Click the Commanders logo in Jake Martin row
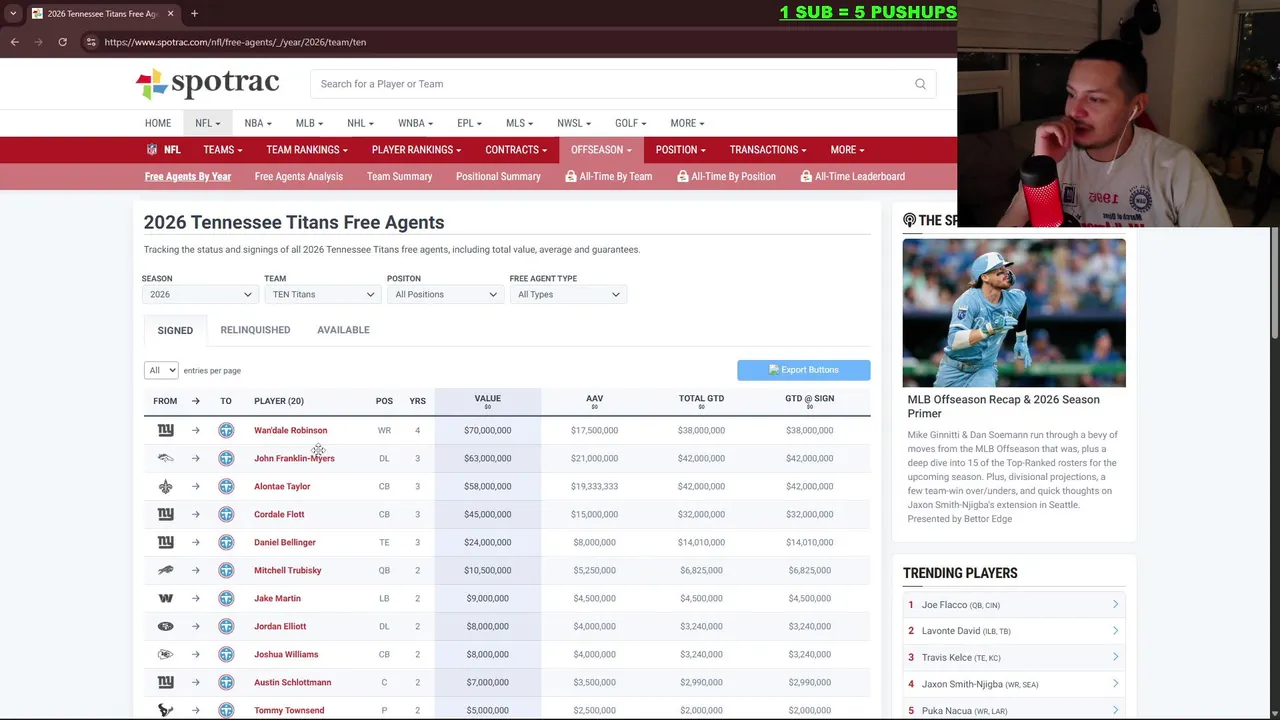 [166, 598]
